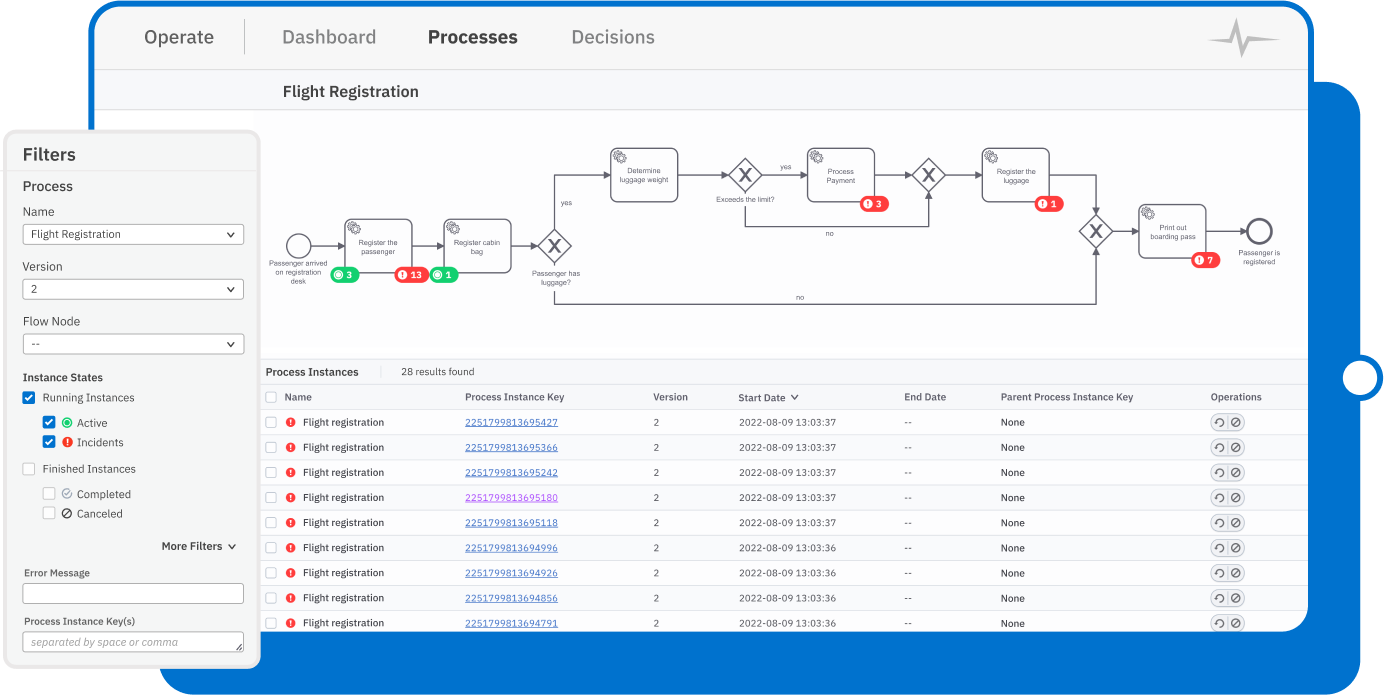This screenshot has width=1384, height=695.
Task: Click the green active badge showing 3
Action: click(345, 275)
